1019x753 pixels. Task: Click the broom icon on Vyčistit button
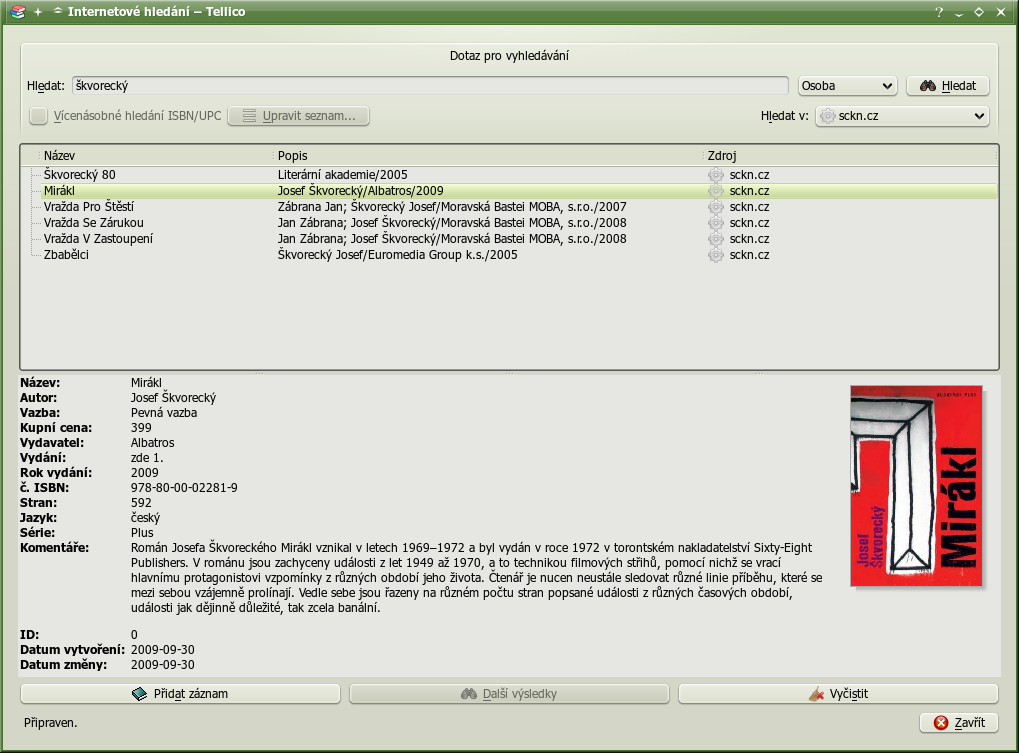point(816,694)
